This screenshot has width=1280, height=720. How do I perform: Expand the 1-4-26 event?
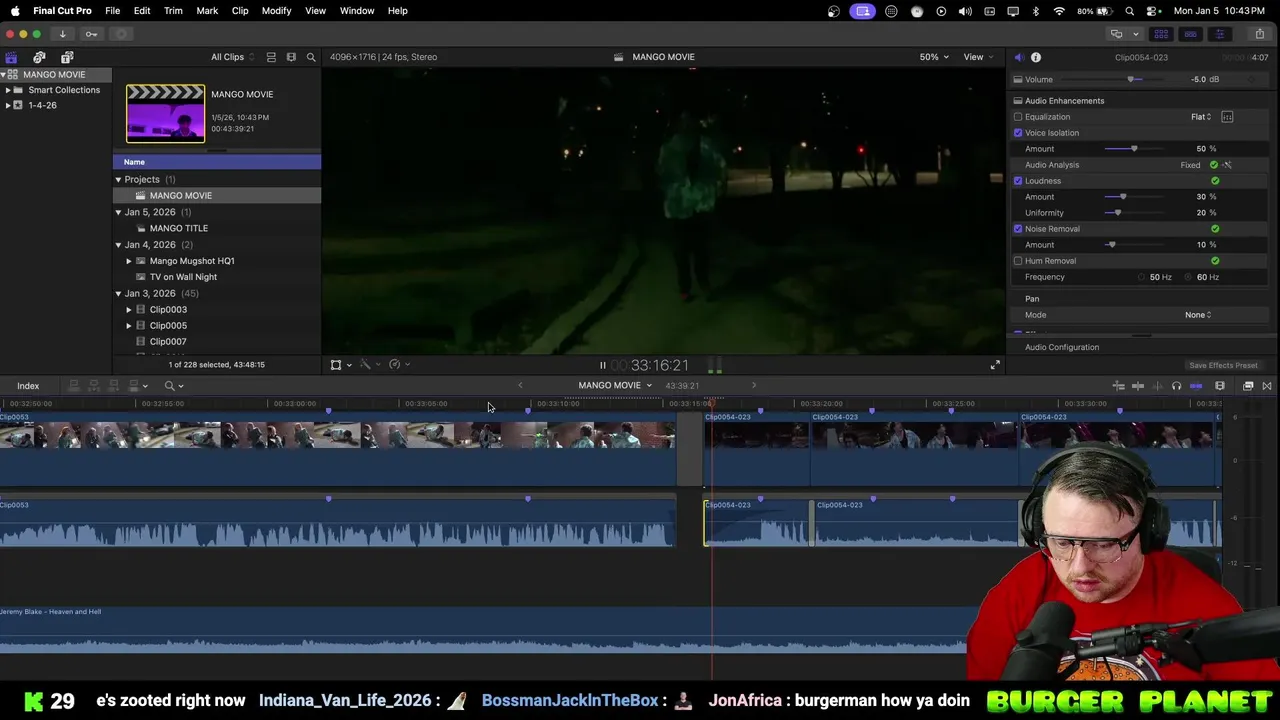[x=8, y=105]
